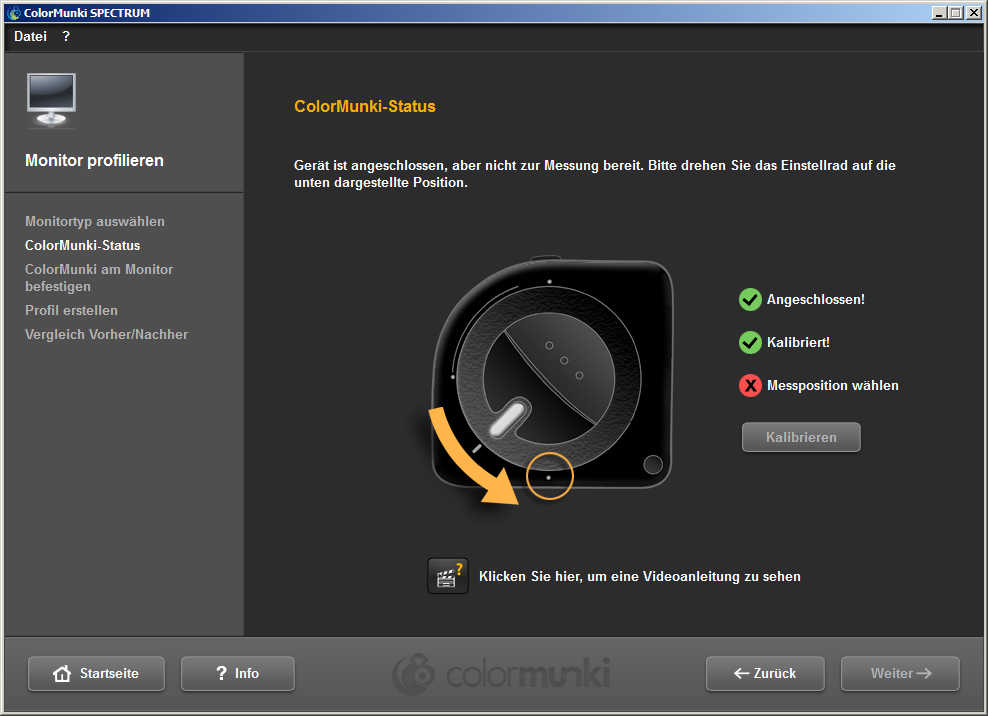Maximize the ColorMunki SPECTRUM window

956,13
